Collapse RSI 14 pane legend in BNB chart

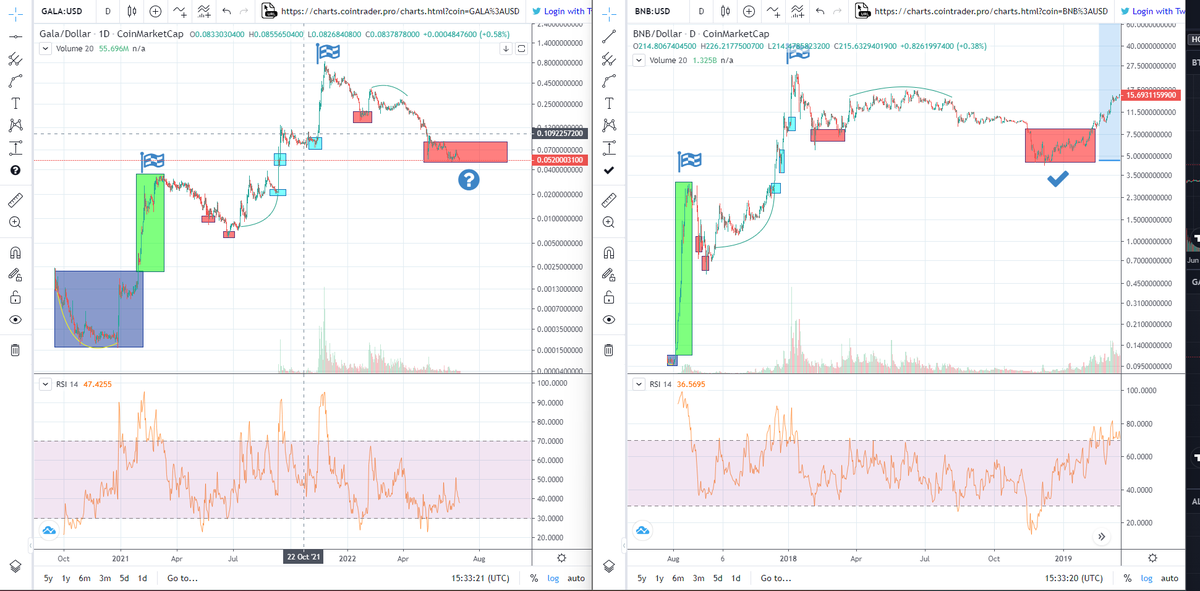[x=640, y=384]
